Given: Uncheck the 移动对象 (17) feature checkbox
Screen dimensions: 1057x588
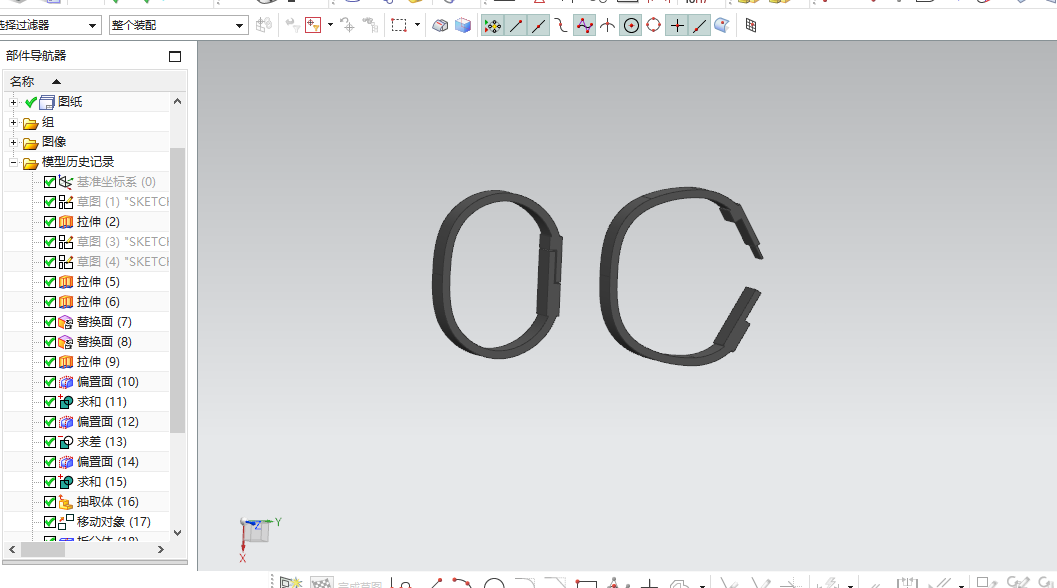Looking at the screenshot, I should click(x=50, y=522).
